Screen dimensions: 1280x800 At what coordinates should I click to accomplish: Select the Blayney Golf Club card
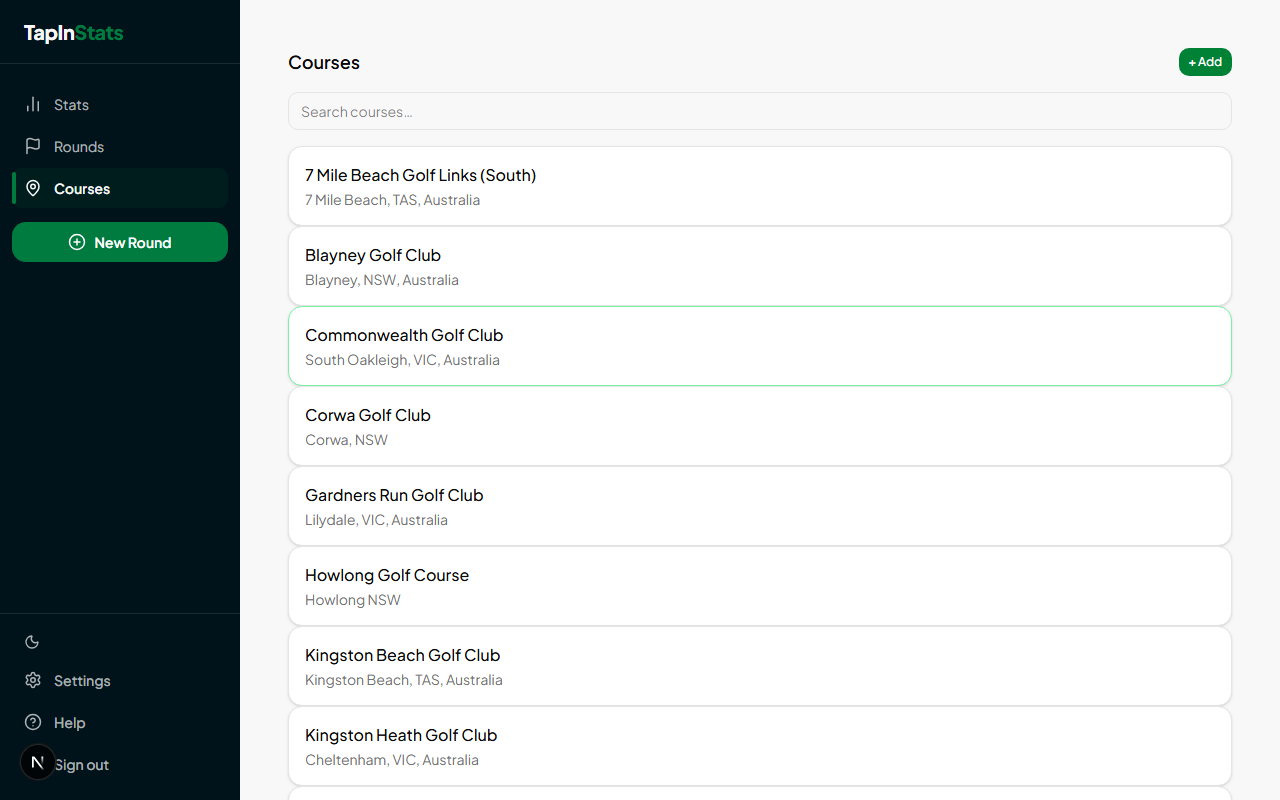coord(759,266)
